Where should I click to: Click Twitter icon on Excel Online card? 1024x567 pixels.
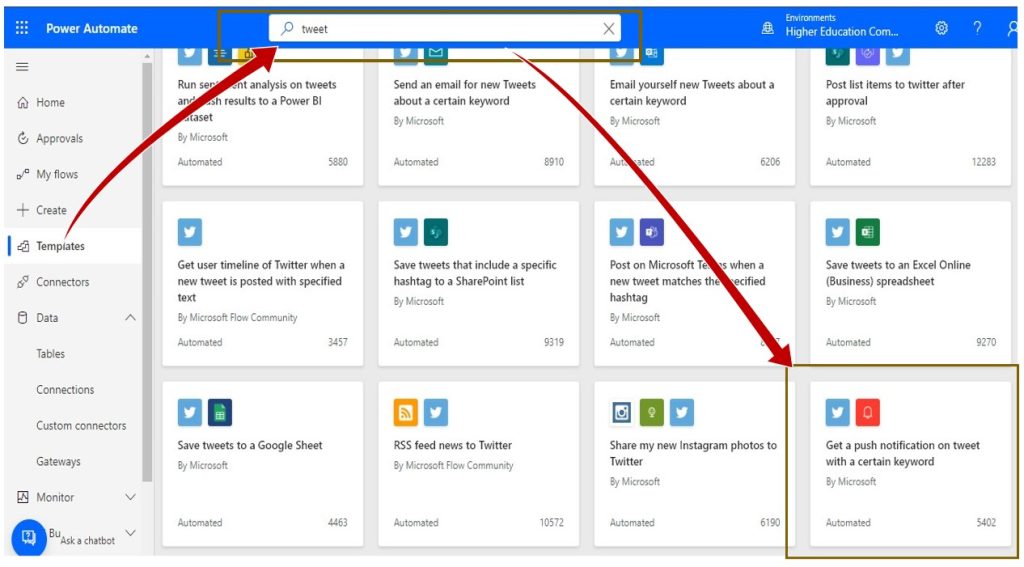click(837, 232)
